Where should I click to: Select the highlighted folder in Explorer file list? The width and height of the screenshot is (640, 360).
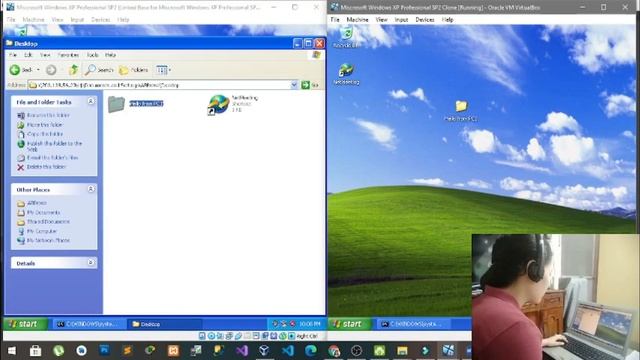(x=136, y=104)
